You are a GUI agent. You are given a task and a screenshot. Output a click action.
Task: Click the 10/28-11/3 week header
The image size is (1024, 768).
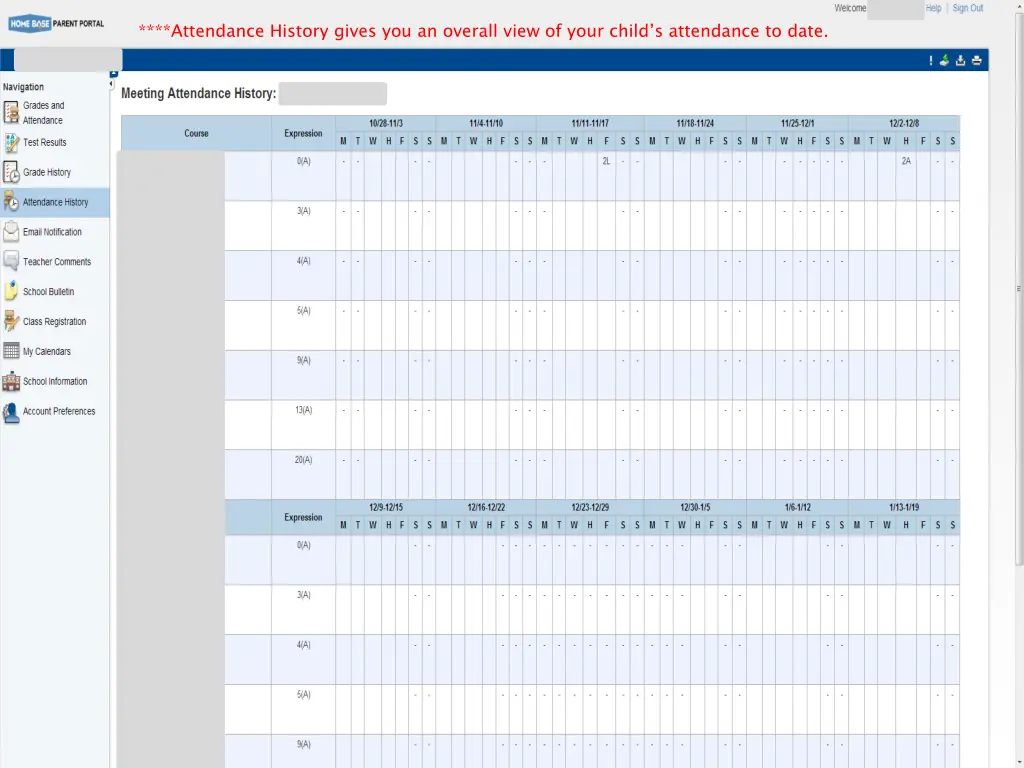coord(385,123)
